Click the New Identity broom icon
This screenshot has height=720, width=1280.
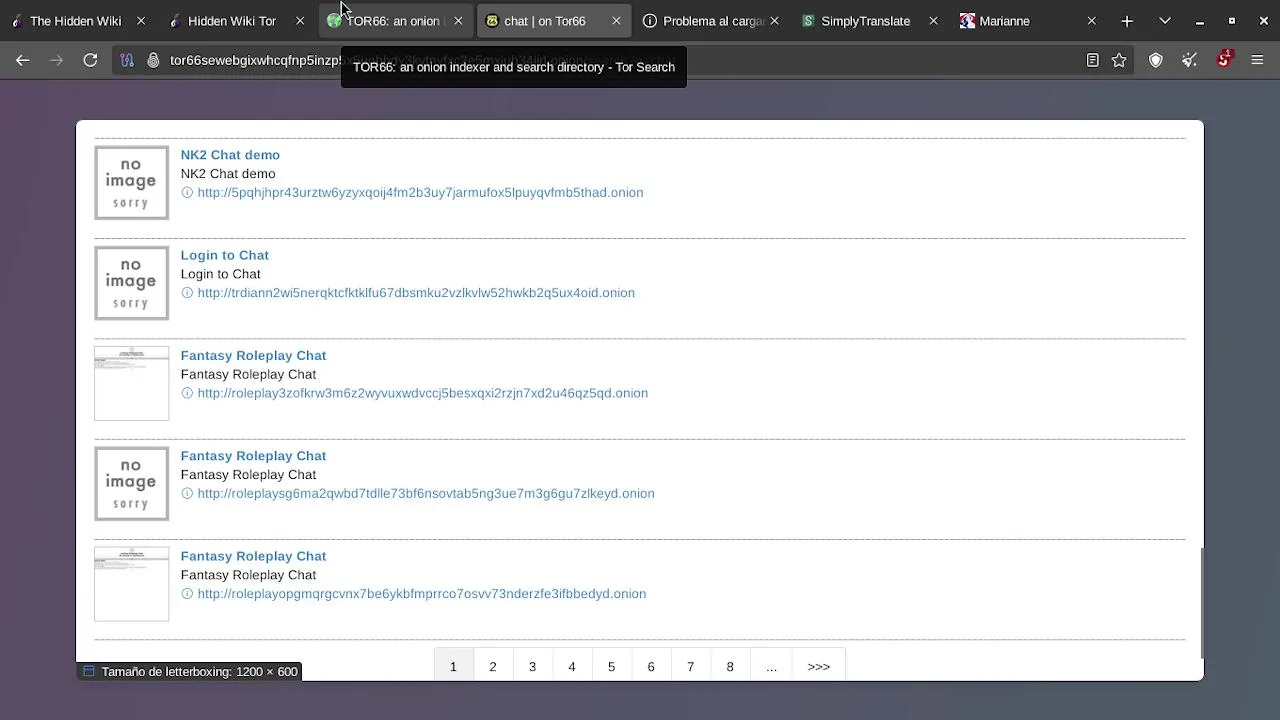1190,60
